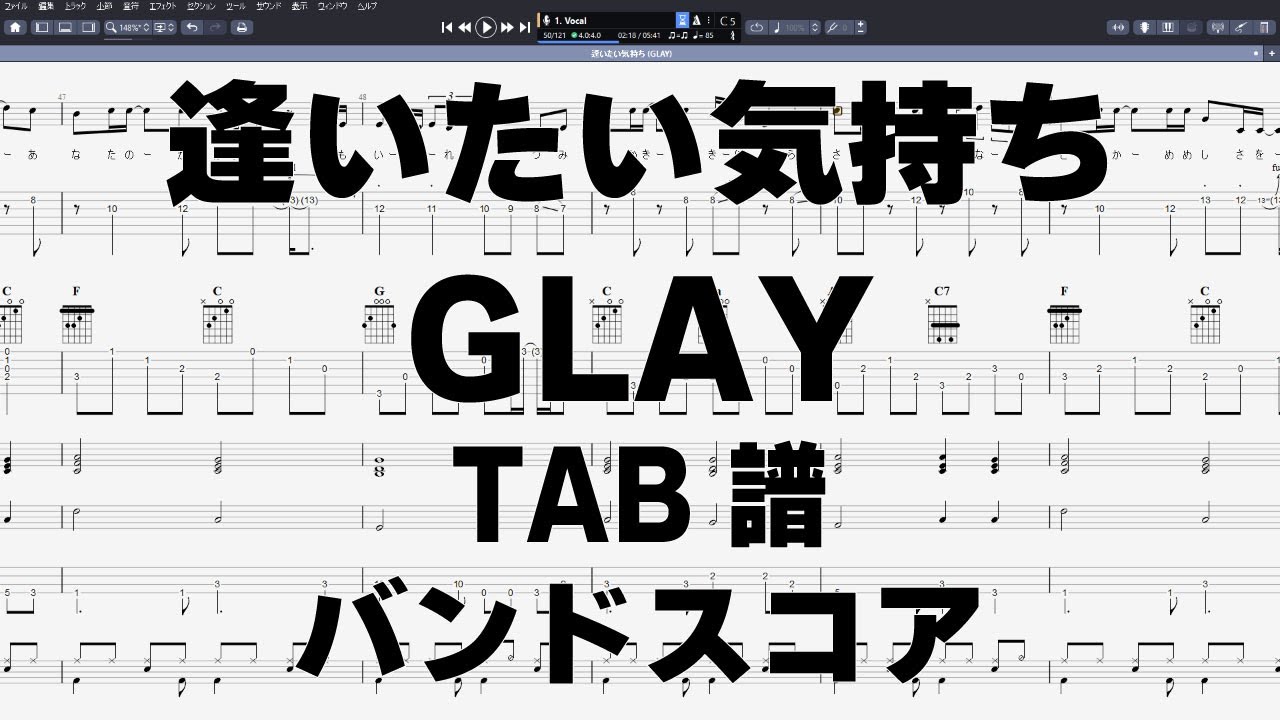This screenshot has width=1280, height=720.
Task: Toggle the count-in hourglass on the Vocal track
Action: (x=684, y=20)
